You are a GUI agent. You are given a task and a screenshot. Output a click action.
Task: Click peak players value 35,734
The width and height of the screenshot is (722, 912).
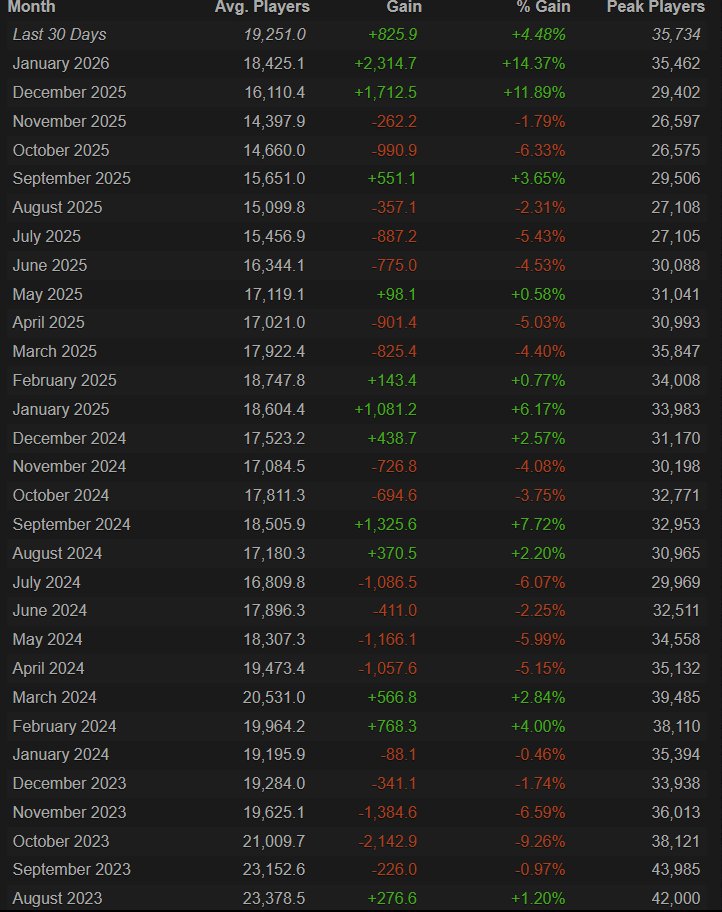676,35
